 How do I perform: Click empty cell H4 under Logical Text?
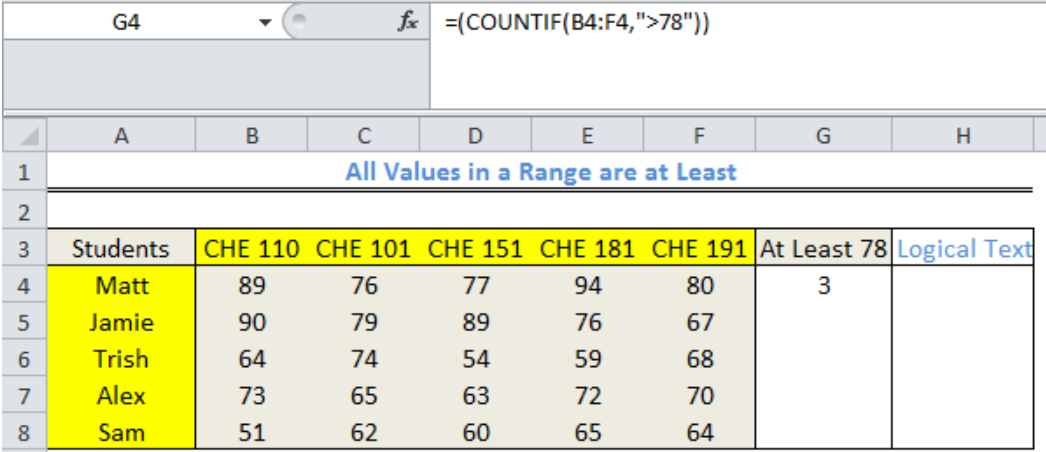(x=963, y=286)
